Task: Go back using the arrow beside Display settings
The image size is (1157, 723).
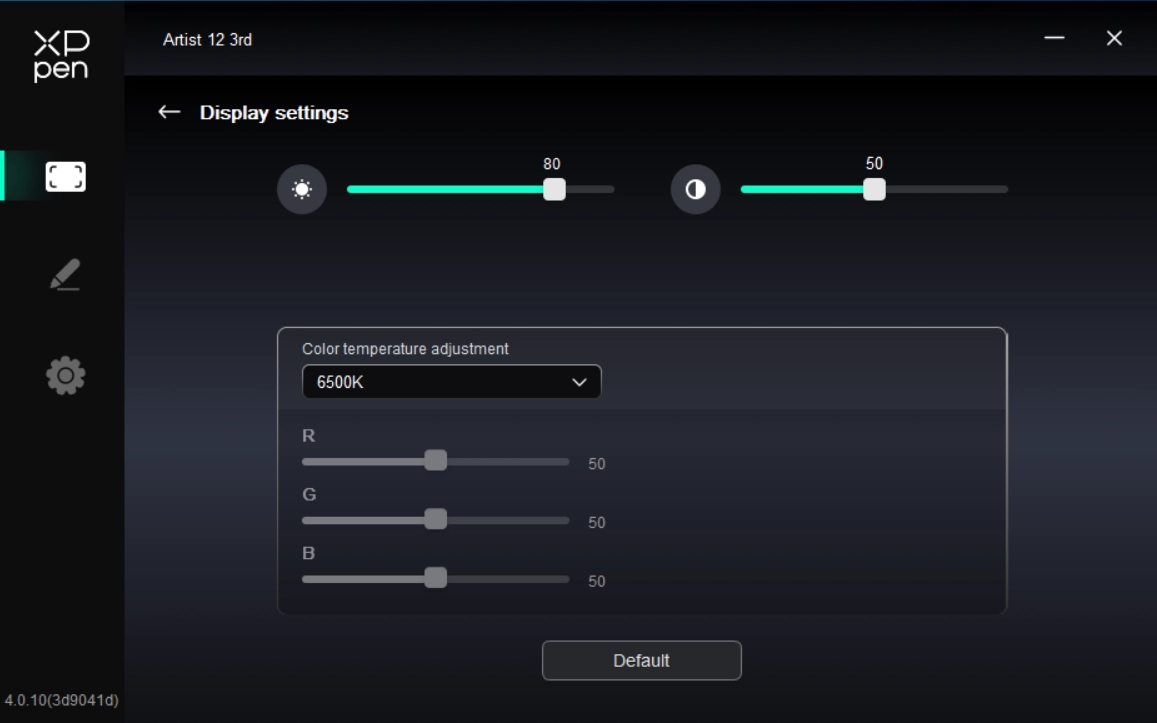Action: [x=169, y=113]
